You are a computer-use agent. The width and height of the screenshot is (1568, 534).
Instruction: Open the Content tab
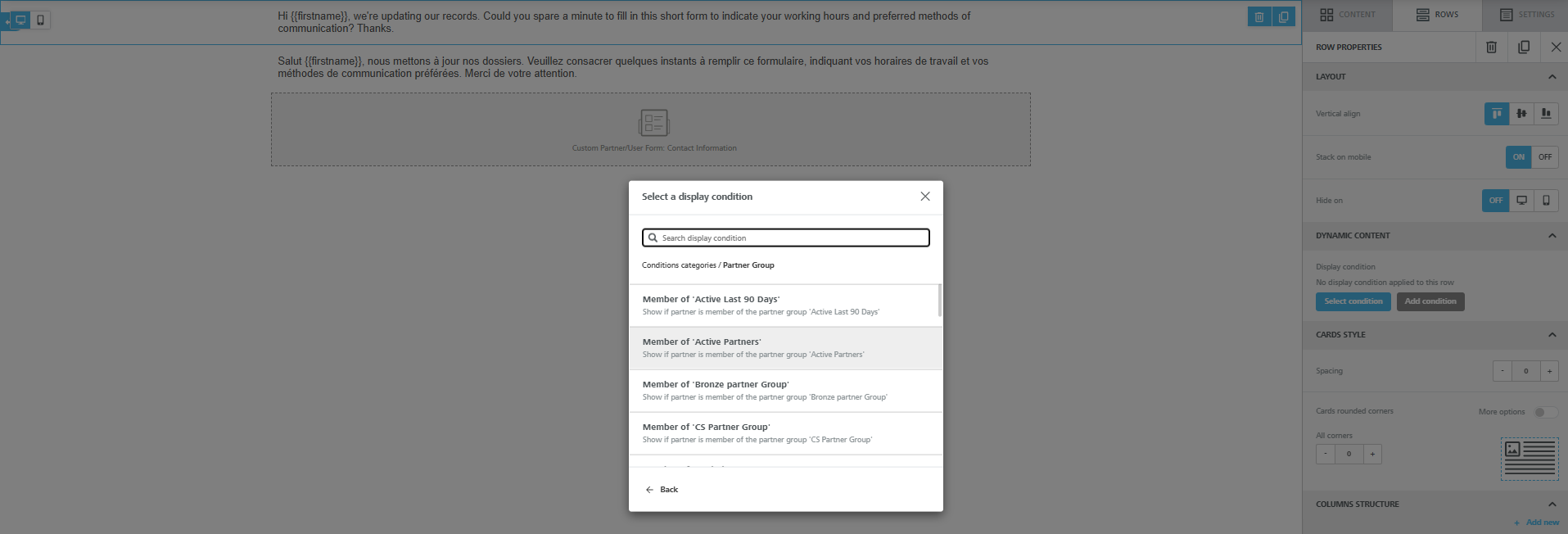point(1347,15)
